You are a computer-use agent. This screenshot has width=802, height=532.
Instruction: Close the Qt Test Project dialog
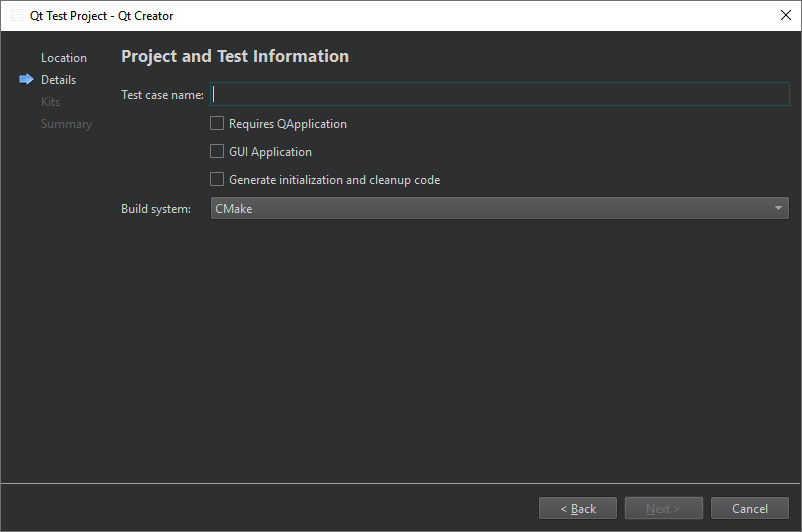pos(785,15)
